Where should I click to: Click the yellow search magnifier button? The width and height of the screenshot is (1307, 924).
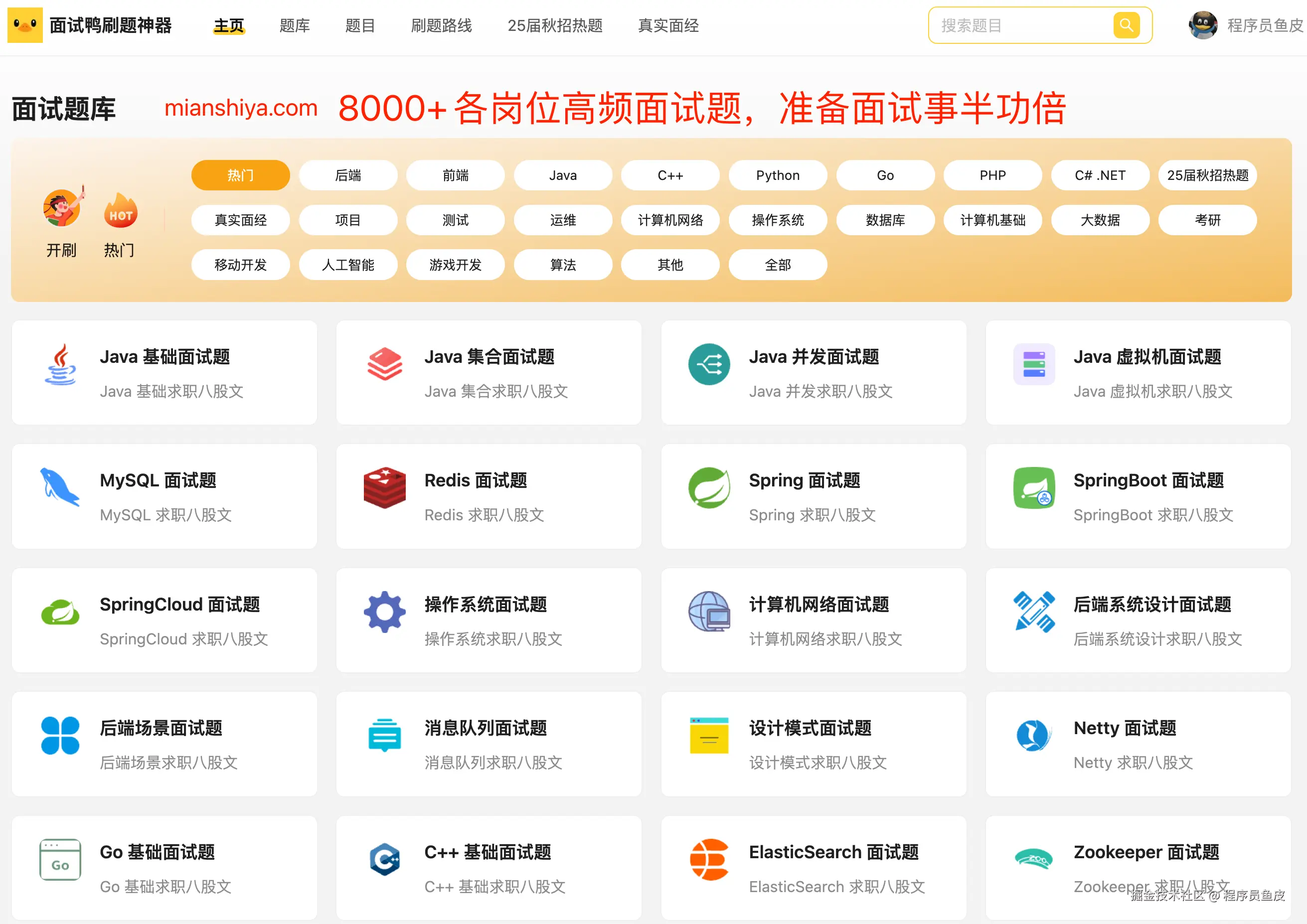click(1126, 25)
